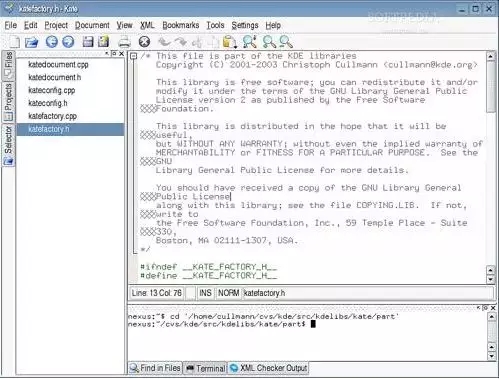This screenshot has height=379, width=499.
Task: Select katedocument.cpp in the file list
Action: (70, 64)
